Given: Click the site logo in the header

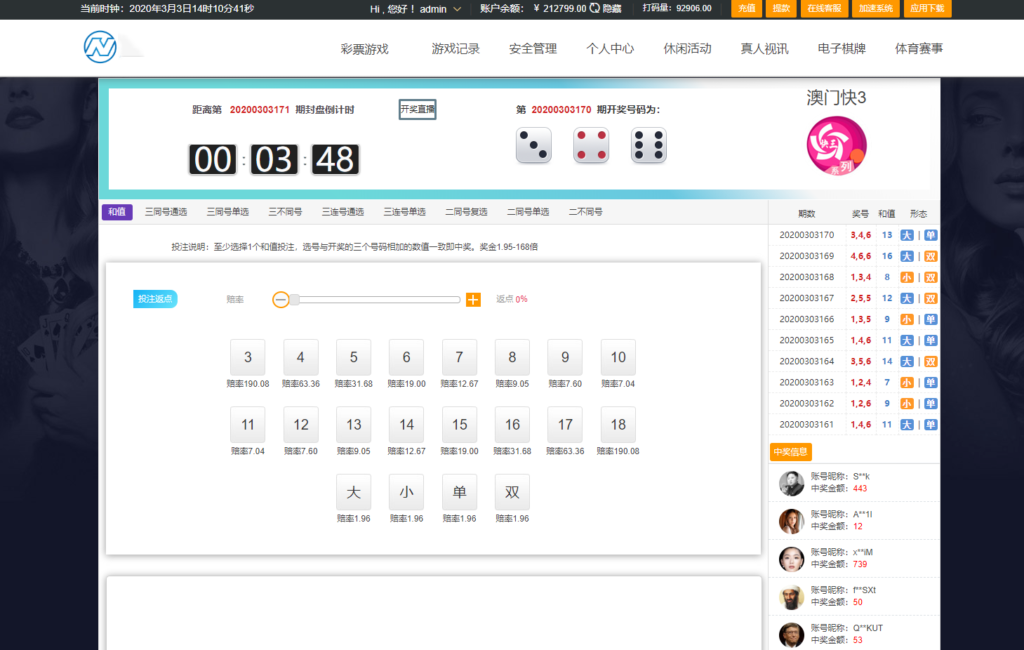Looking at the screenshot, I should coord(101,47).
